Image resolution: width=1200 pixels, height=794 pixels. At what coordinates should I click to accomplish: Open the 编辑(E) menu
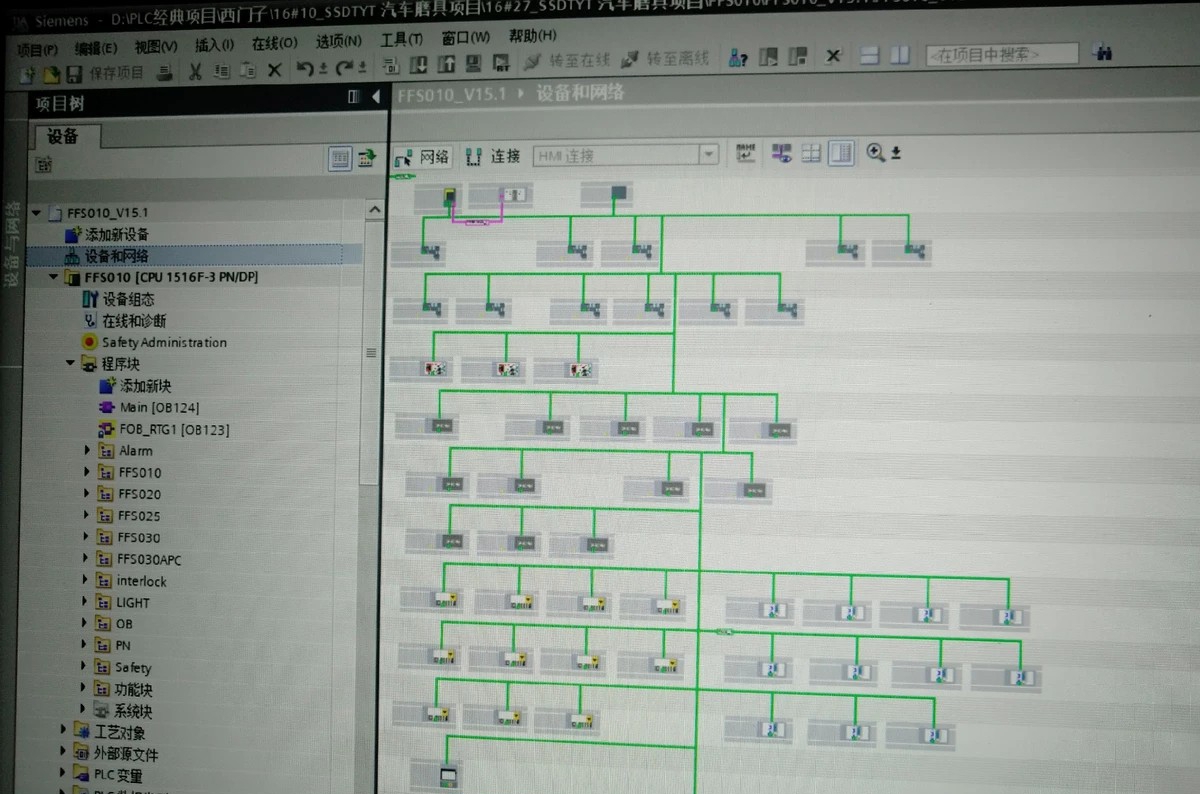coord(96,48)
